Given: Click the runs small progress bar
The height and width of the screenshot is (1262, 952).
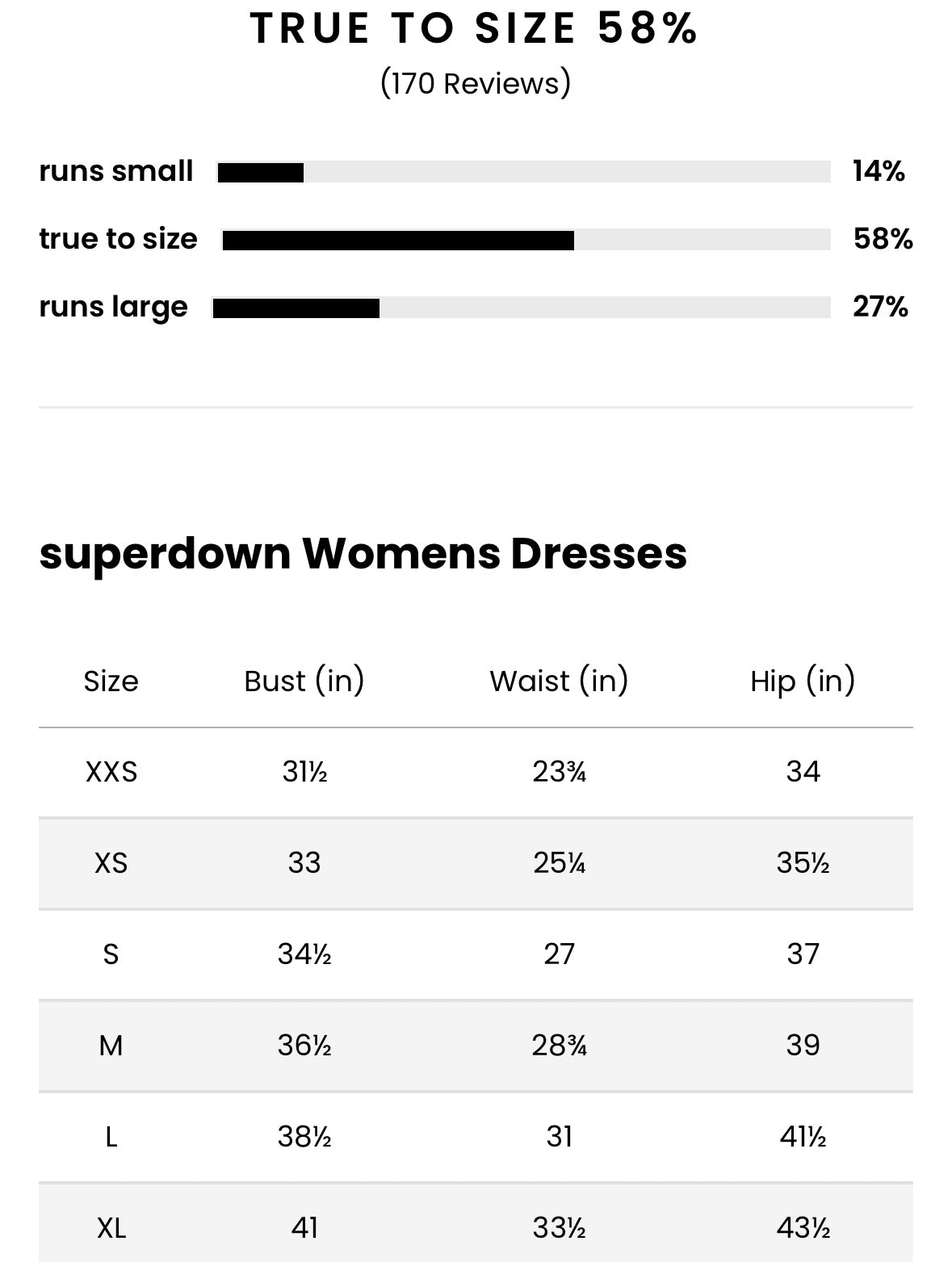Looking at the screenshot, I should [523, 172].
